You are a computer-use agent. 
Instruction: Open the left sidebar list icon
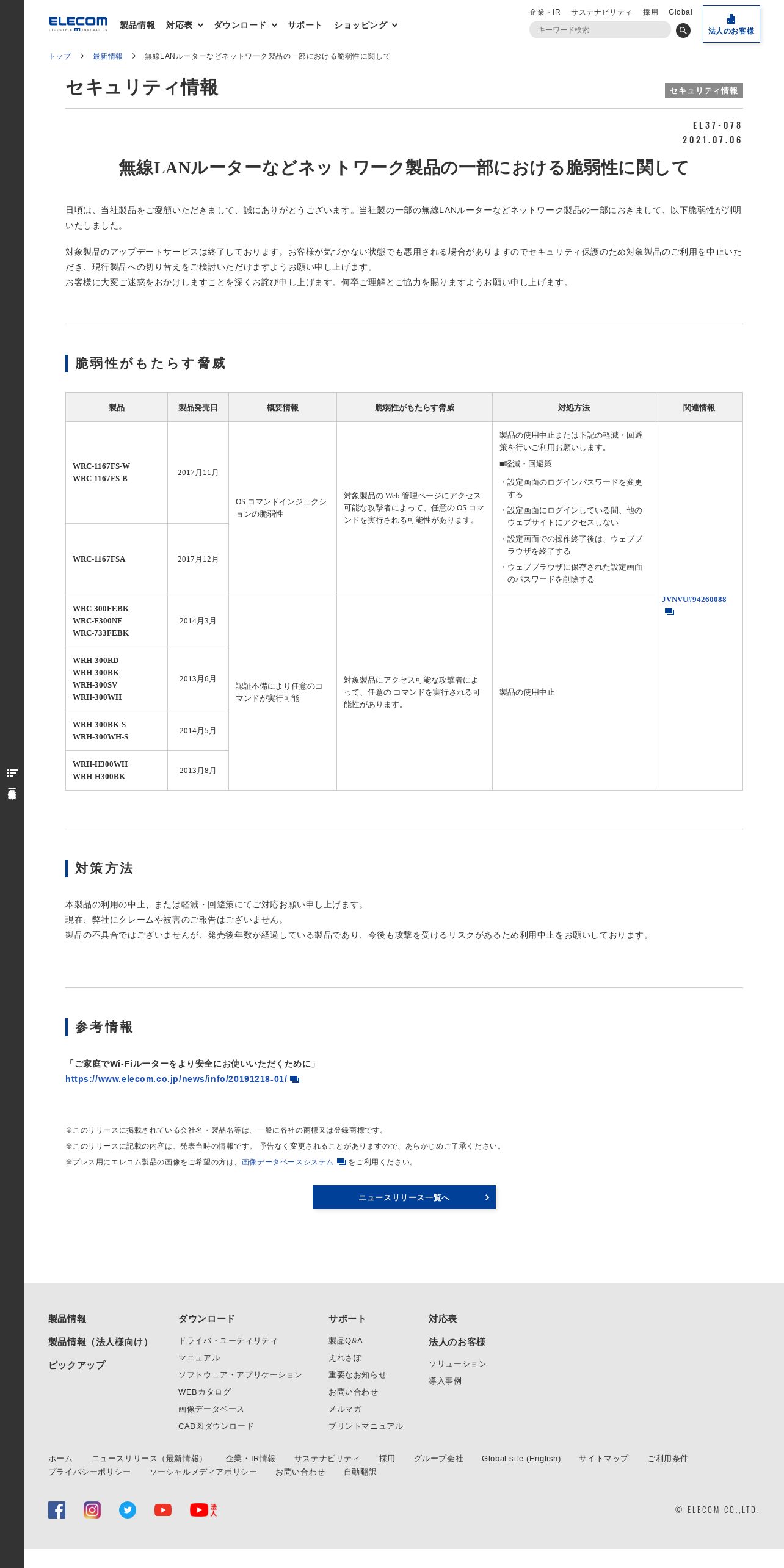(12, 773)
